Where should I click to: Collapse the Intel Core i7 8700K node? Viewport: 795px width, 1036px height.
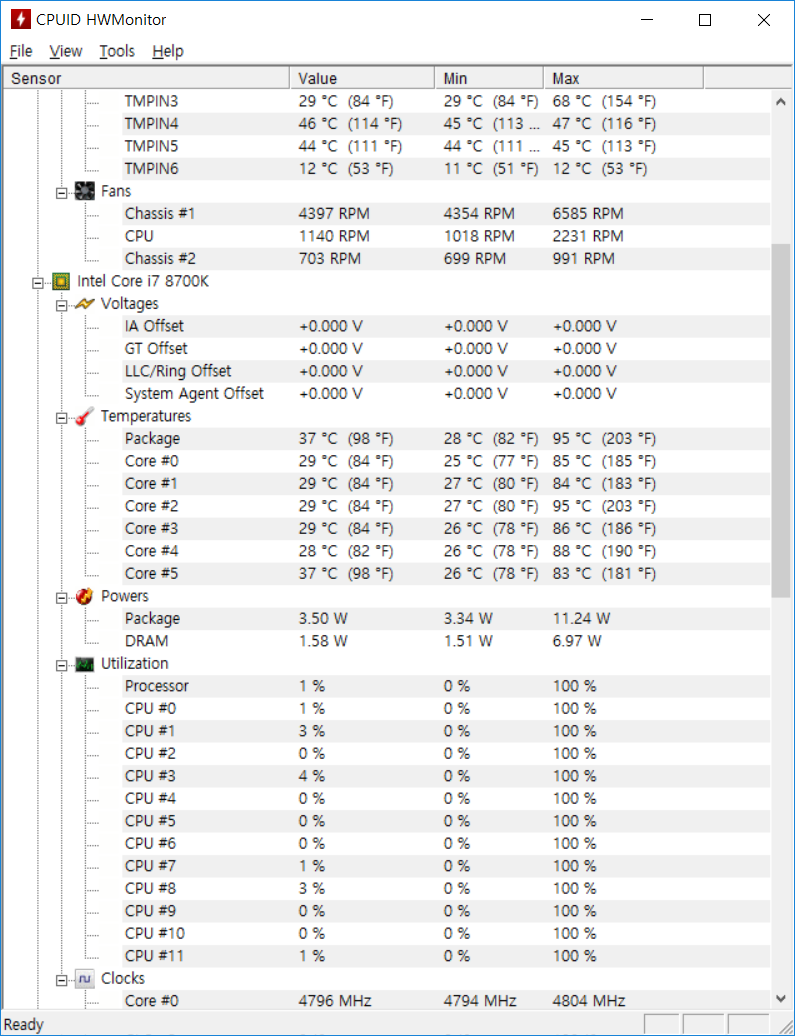pyautogui.click(x=38, y=282)
